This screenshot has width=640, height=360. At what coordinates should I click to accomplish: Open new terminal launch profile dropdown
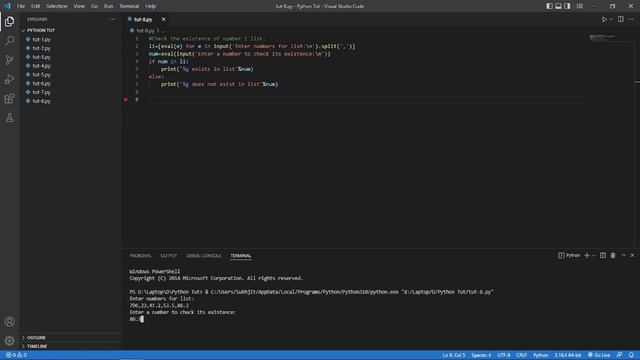click(594, 256)
